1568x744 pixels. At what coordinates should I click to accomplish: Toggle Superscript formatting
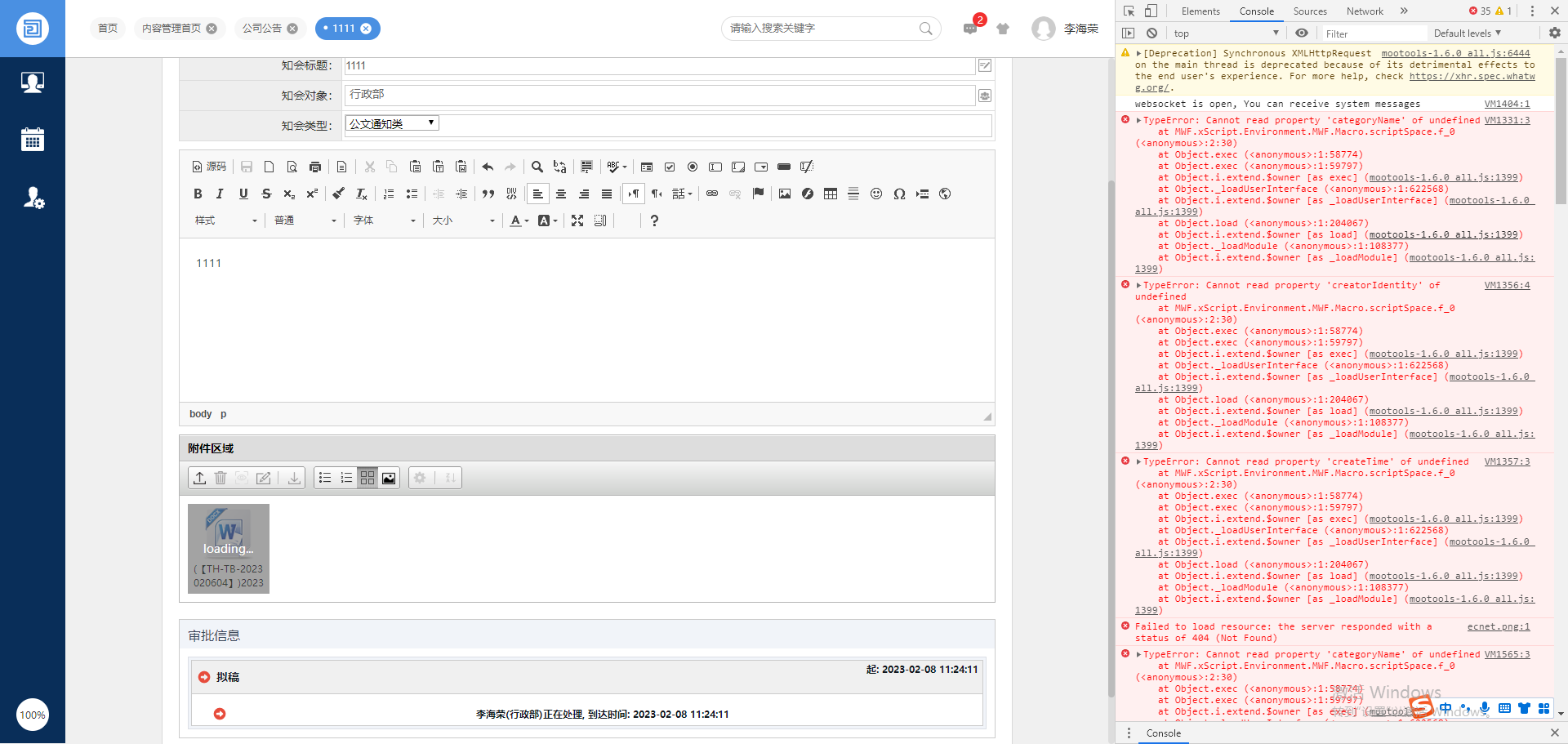tap(312, 194)
